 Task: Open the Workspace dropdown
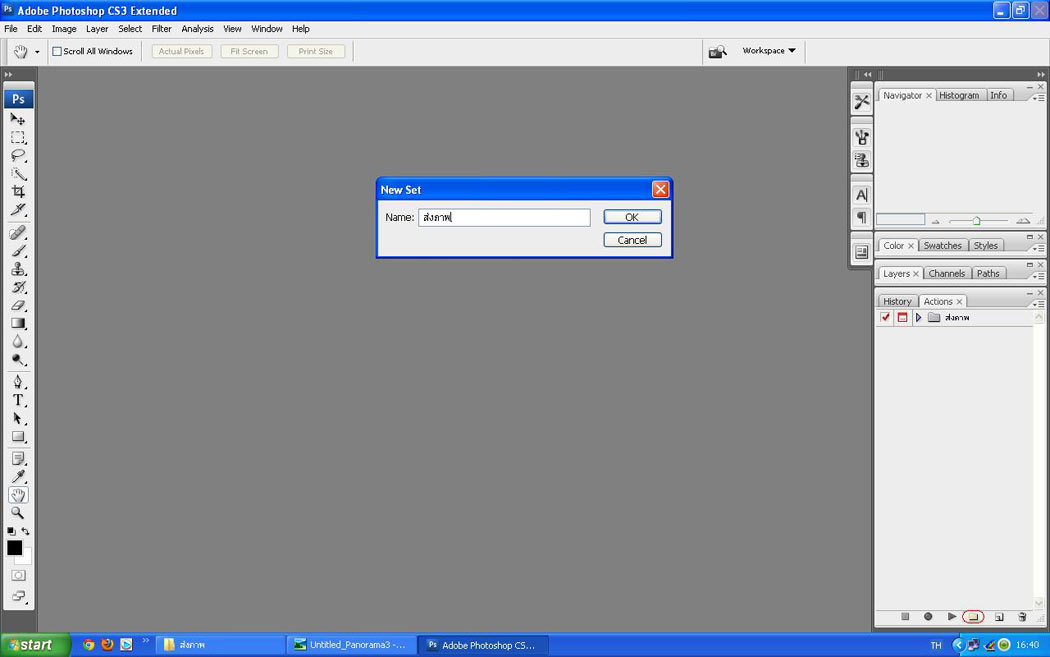[x=768, y=51]
